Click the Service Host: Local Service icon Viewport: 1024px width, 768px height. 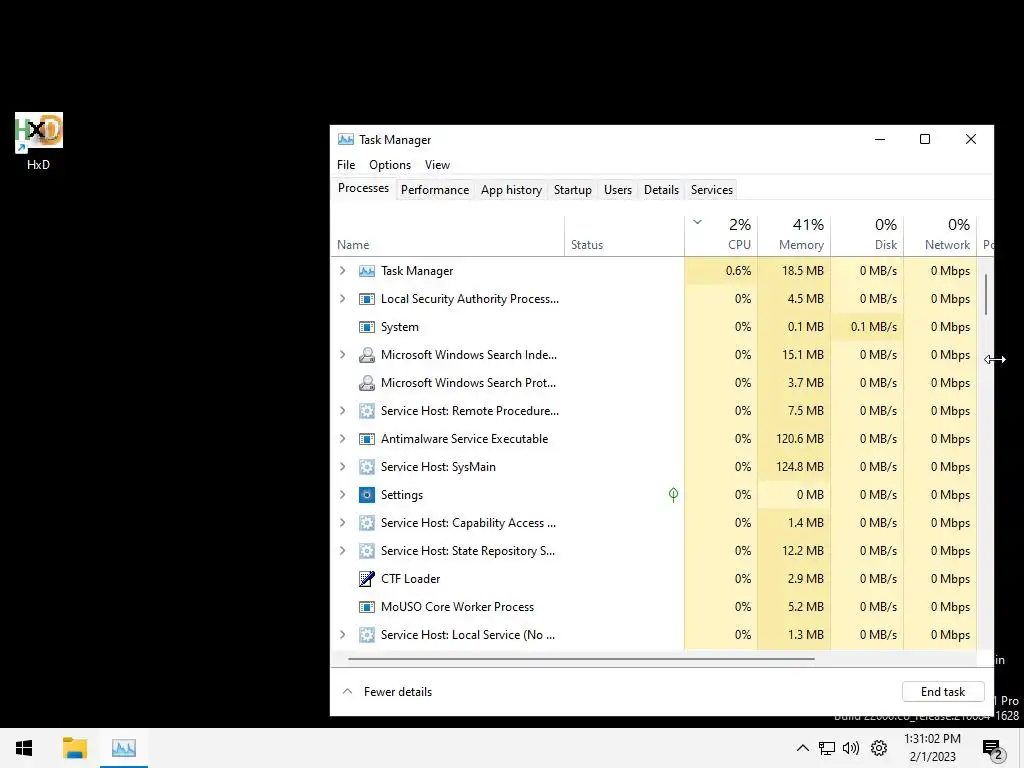click(x=367, y=635)
